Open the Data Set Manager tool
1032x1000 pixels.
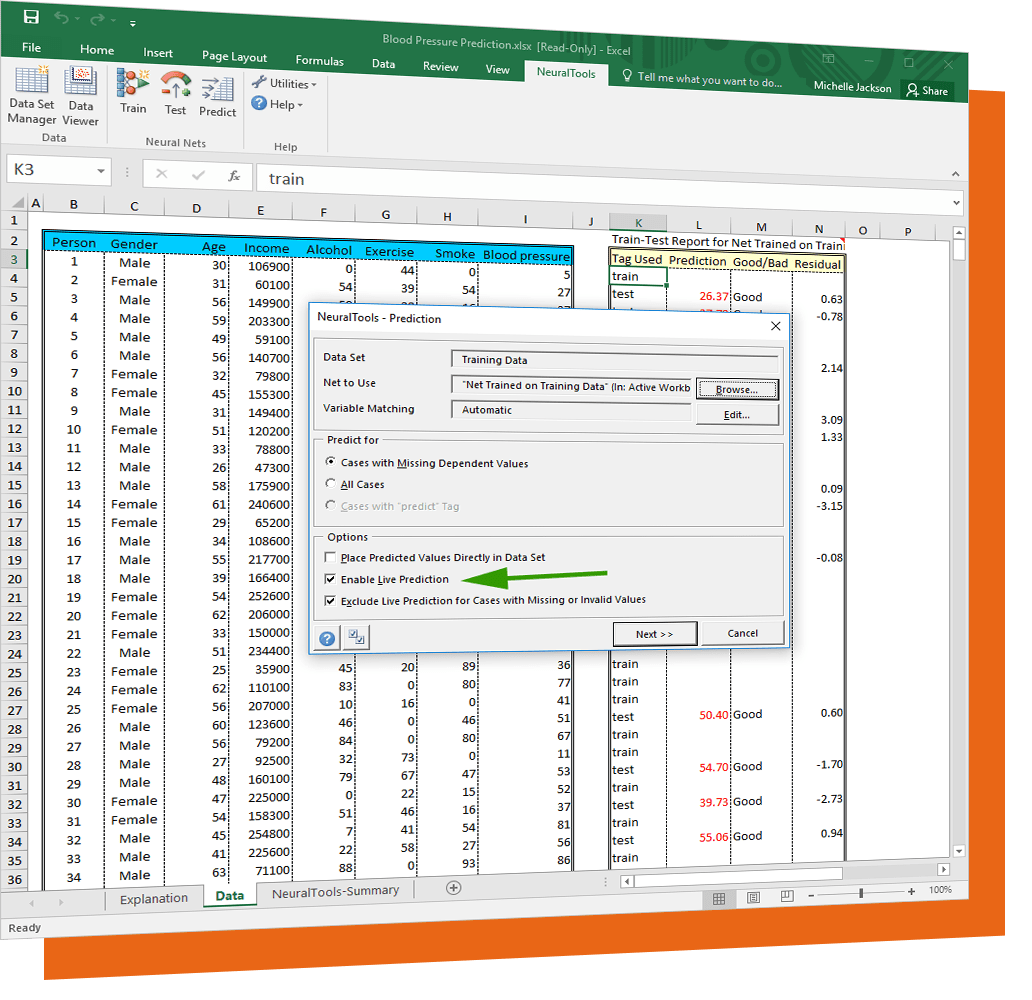click(32, 95)
